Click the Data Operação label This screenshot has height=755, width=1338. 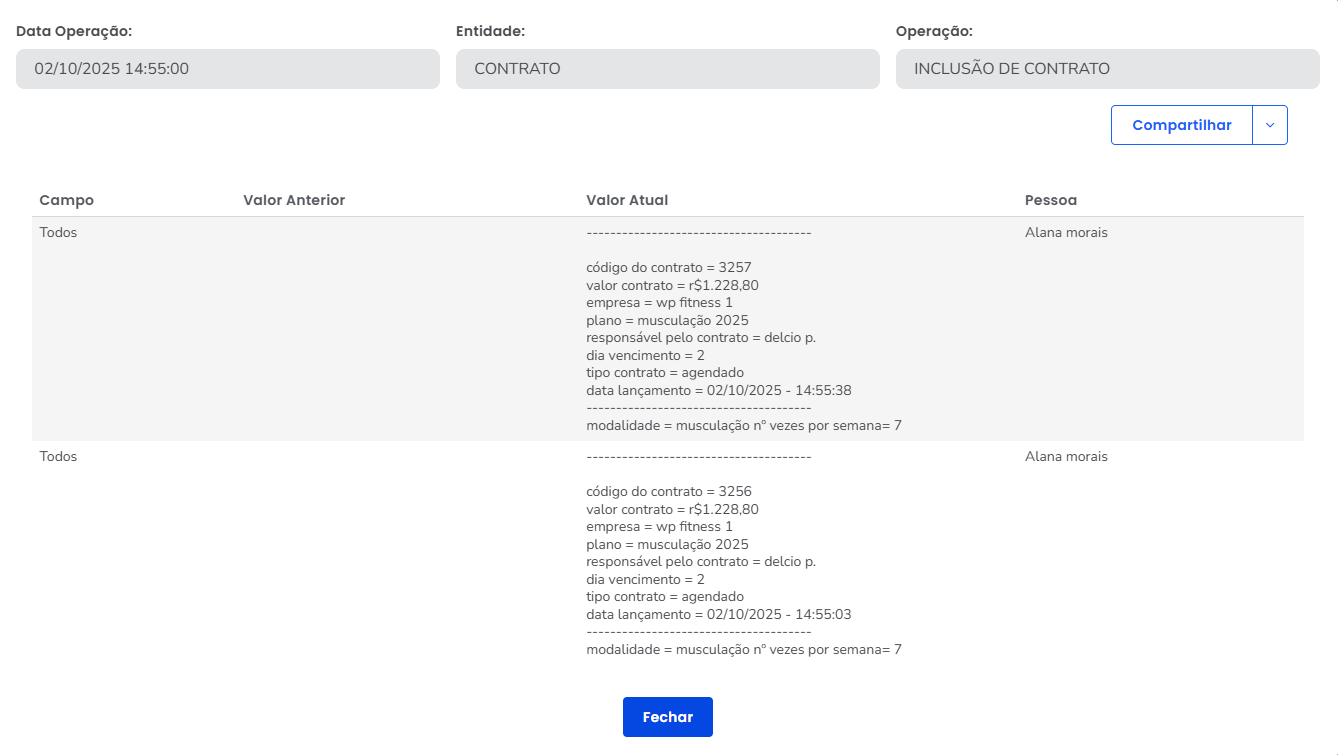(x=74, y=31)
